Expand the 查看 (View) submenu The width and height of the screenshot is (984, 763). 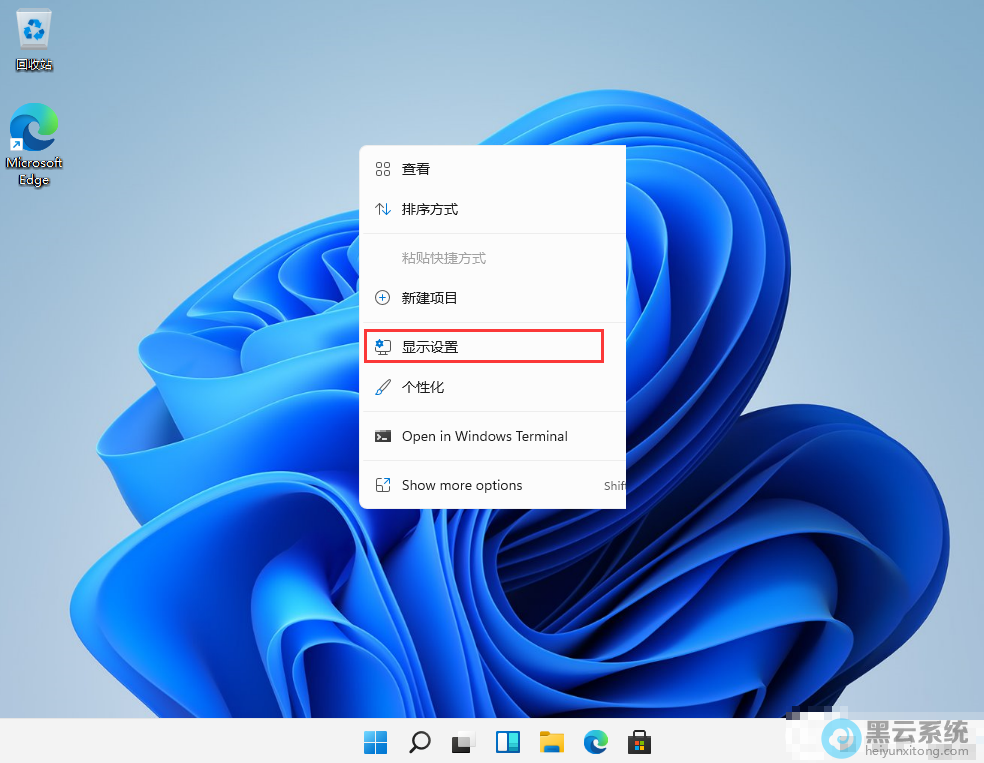pos(416,170)
